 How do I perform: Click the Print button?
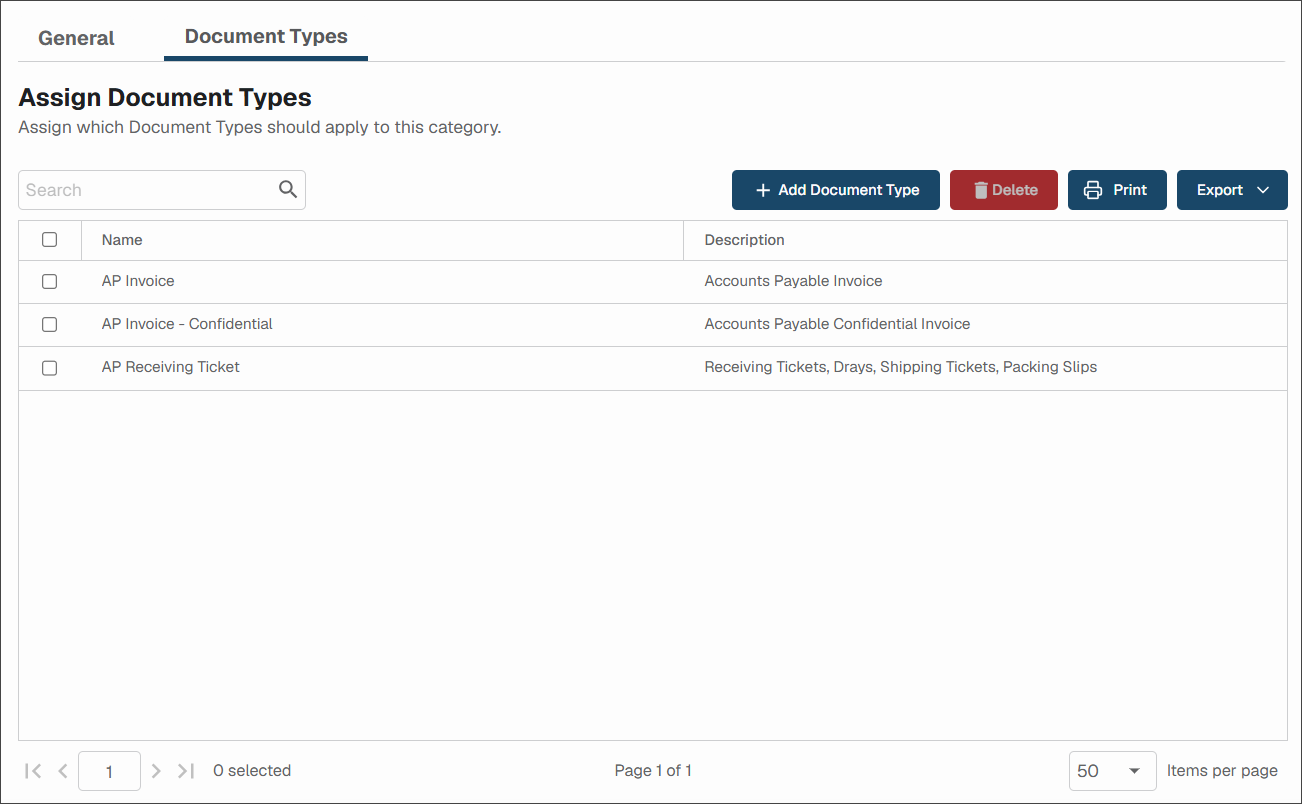1117,190
